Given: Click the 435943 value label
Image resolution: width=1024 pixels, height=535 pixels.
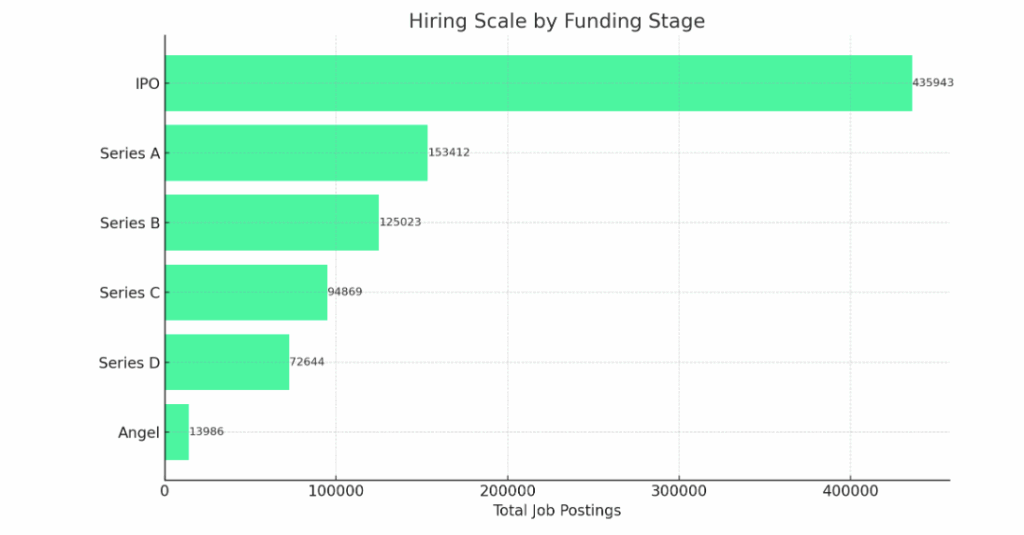Looking at the screenshot, I should point(933,82).
